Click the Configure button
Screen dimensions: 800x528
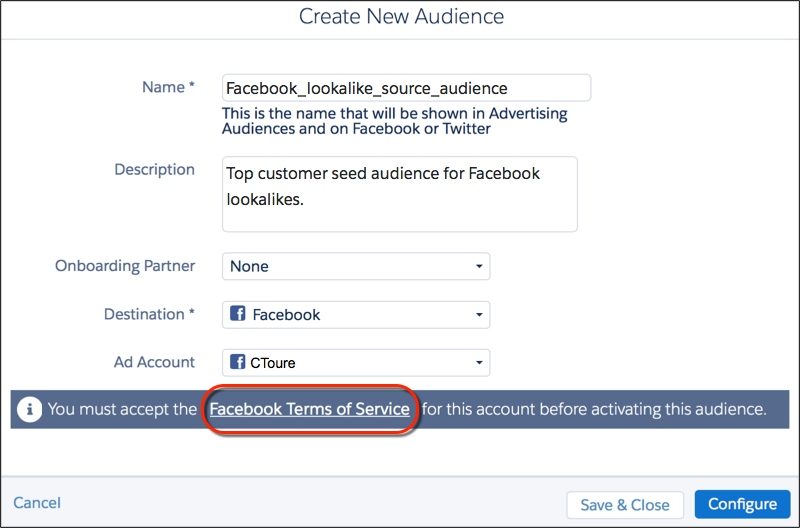(x=742, y=504)
